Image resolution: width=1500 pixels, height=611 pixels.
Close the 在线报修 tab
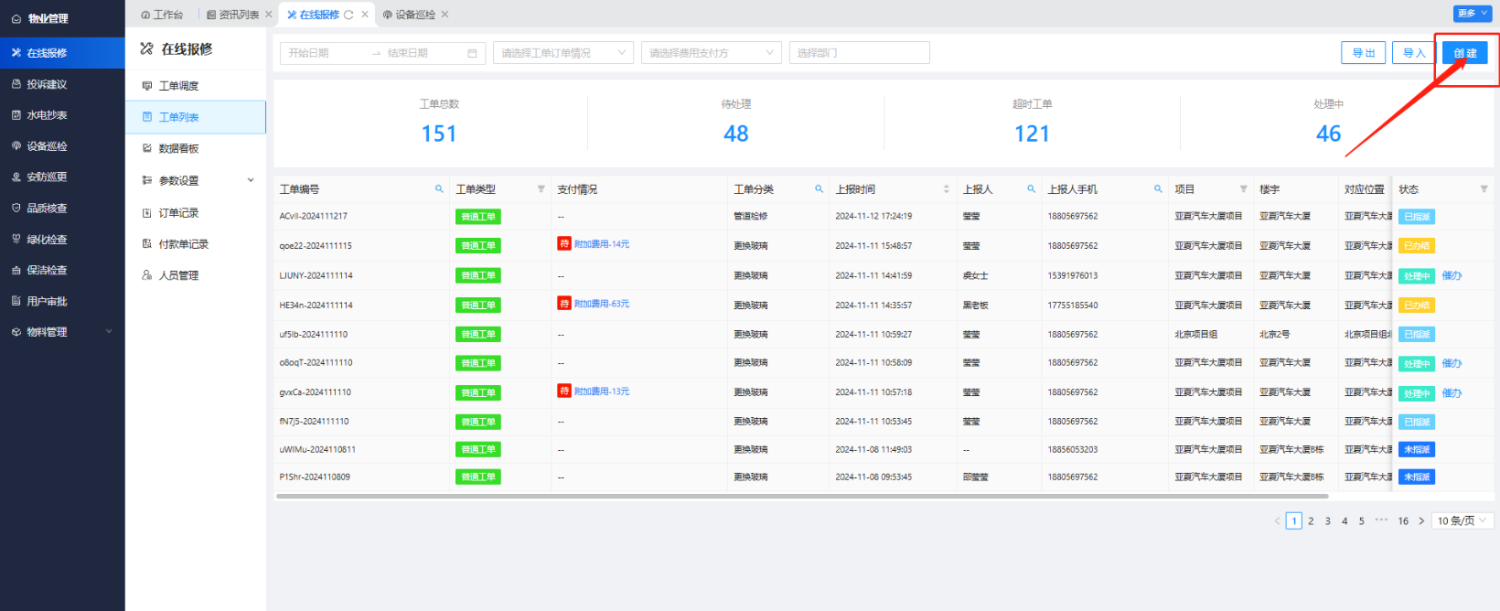365,14
